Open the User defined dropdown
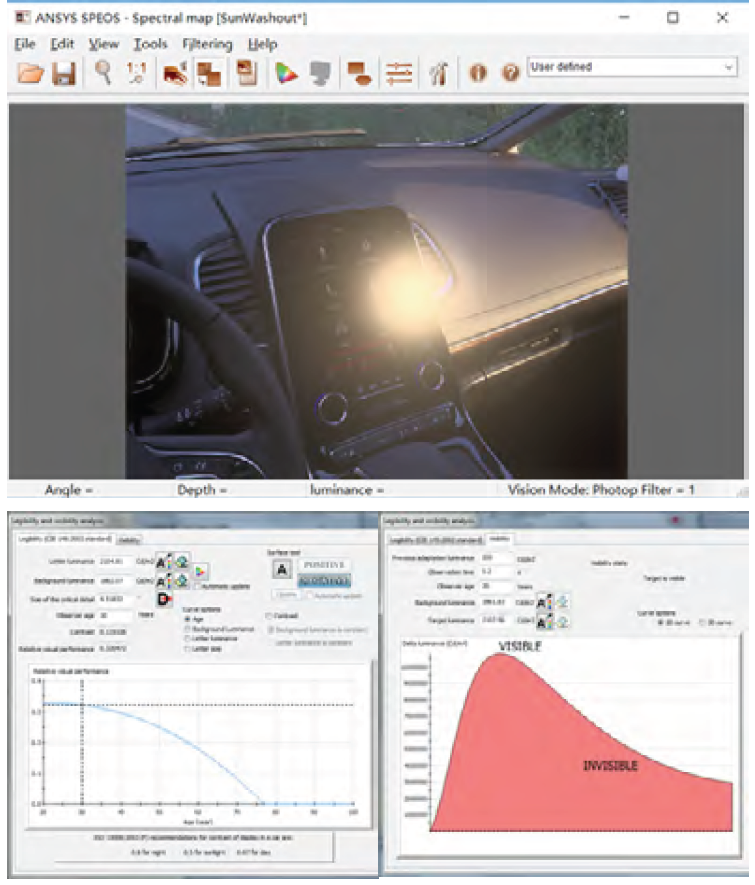 631,67
